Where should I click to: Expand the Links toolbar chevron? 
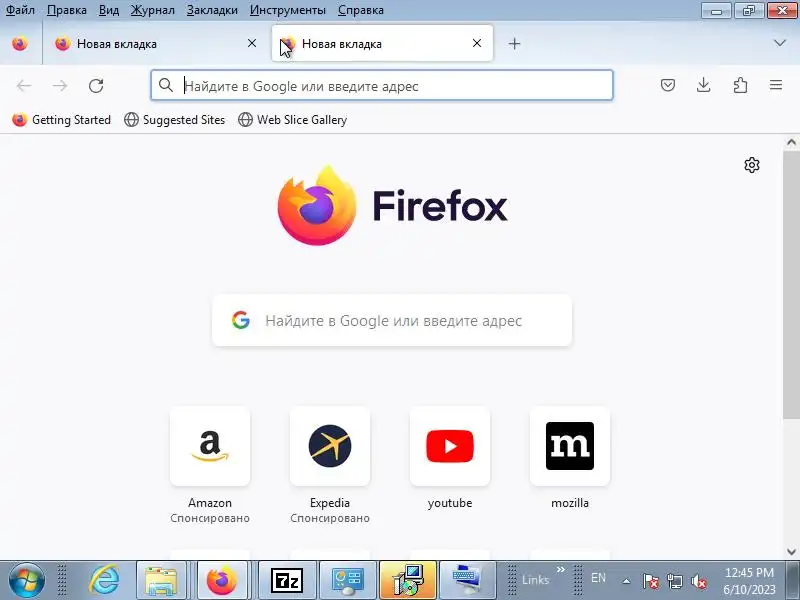(561, 570)
